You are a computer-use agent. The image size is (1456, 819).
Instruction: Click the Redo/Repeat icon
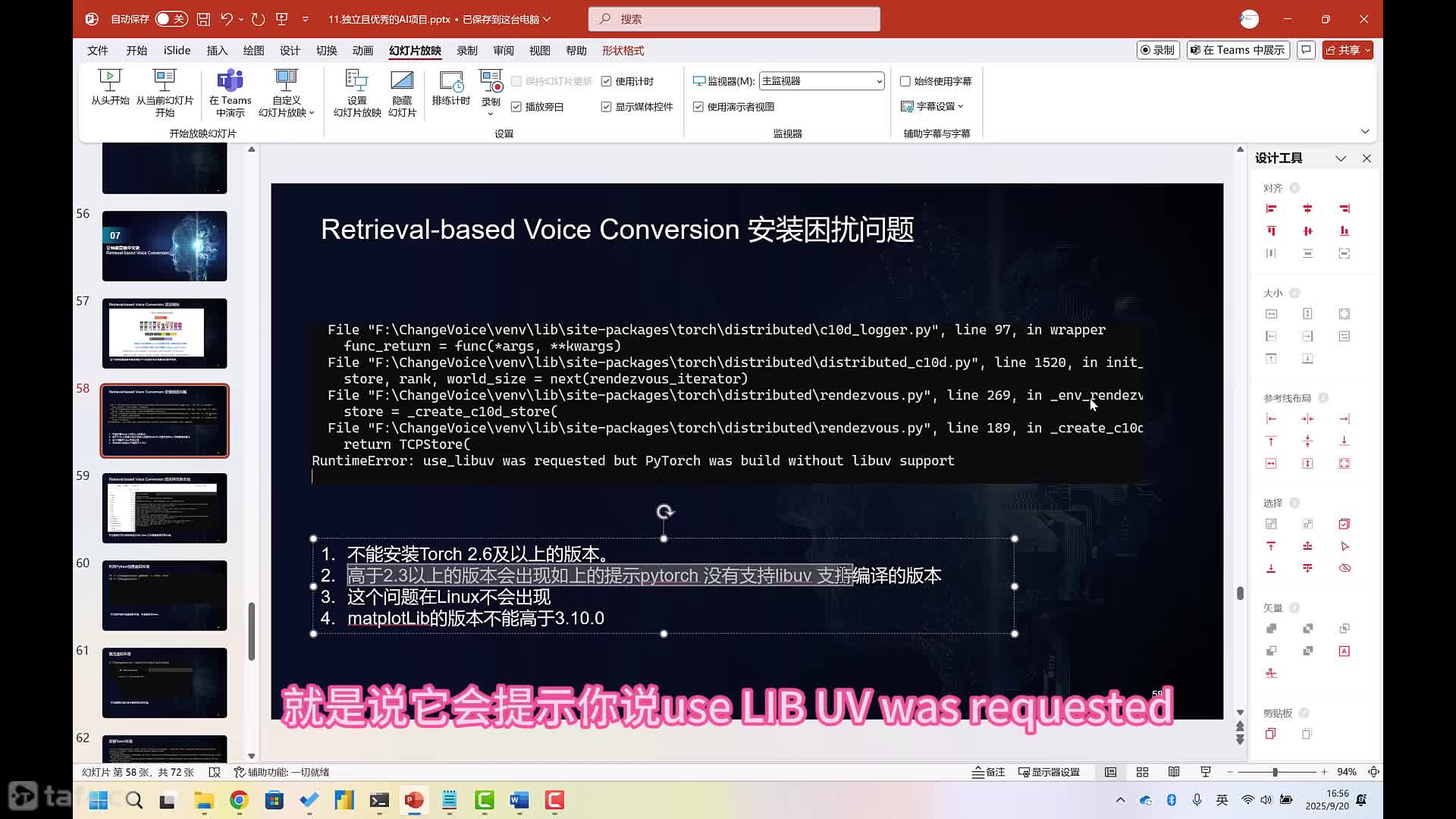coord(258,19)
